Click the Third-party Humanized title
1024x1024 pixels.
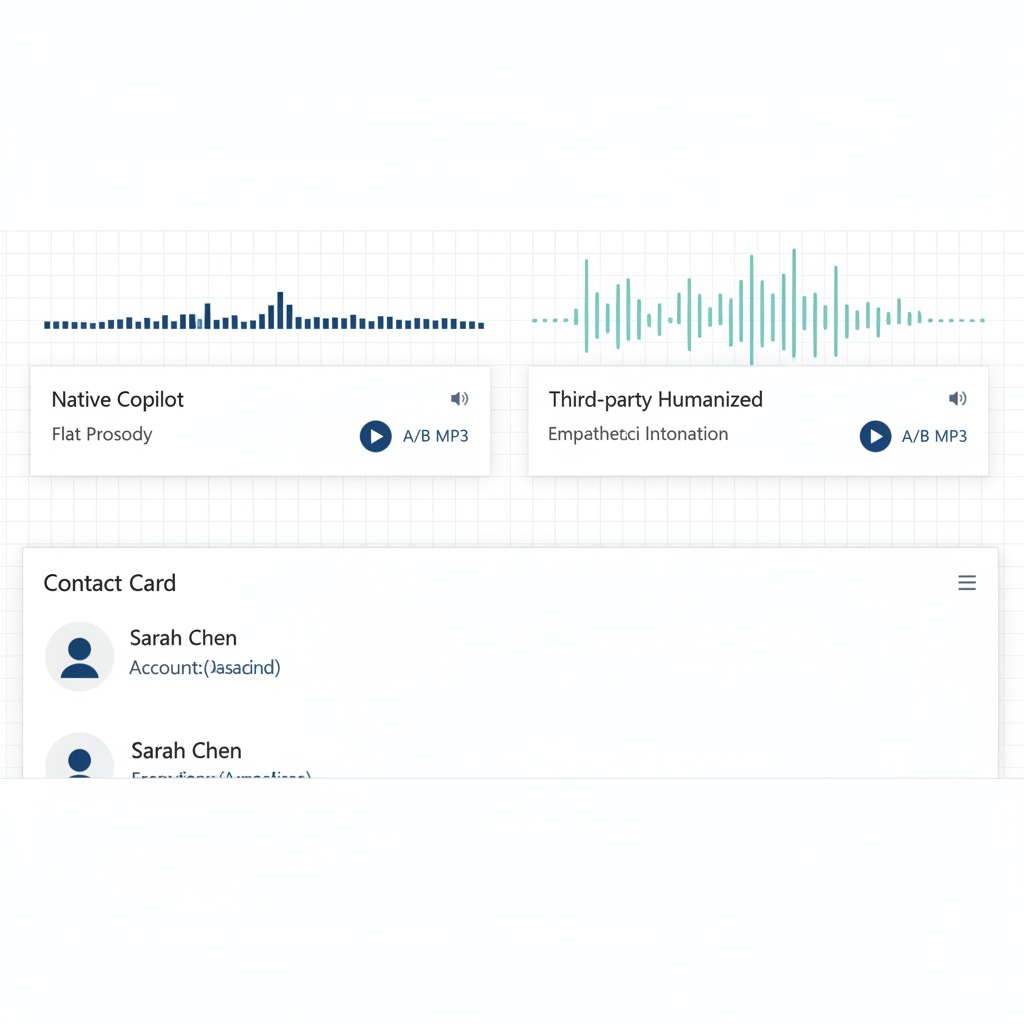click(656, 400)
